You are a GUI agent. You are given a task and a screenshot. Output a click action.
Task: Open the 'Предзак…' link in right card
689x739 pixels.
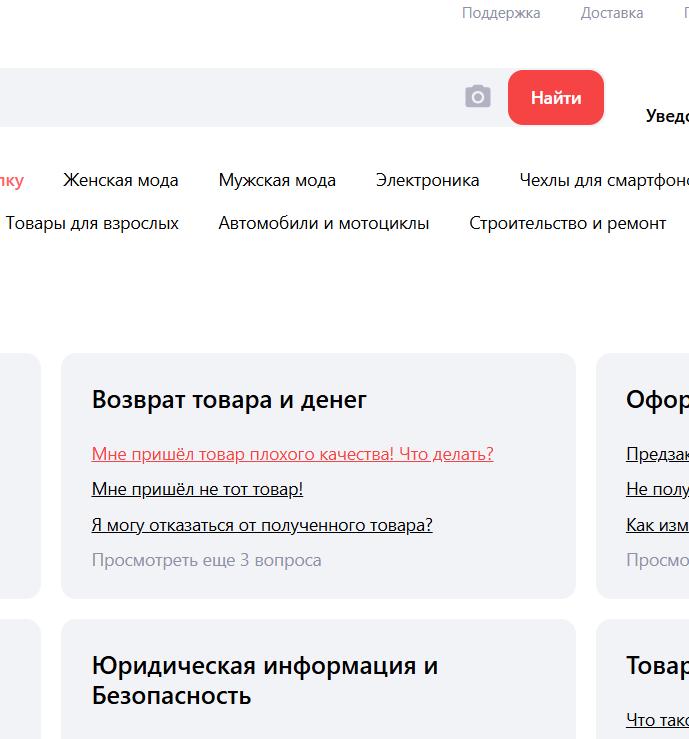[x=657, y=454]
